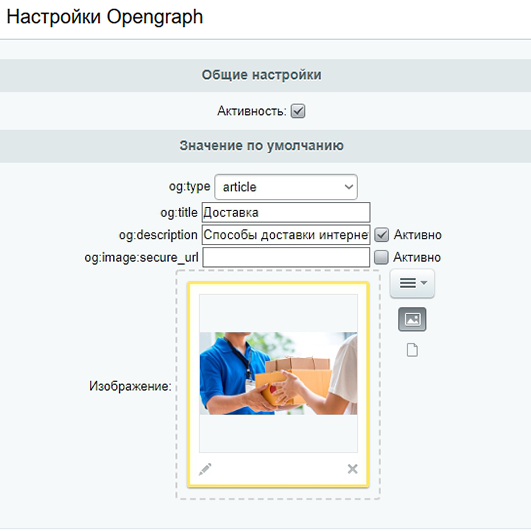This screenshot has width=531, height=531.
Task: Click the Изображение: label
Action: point(130,386)
